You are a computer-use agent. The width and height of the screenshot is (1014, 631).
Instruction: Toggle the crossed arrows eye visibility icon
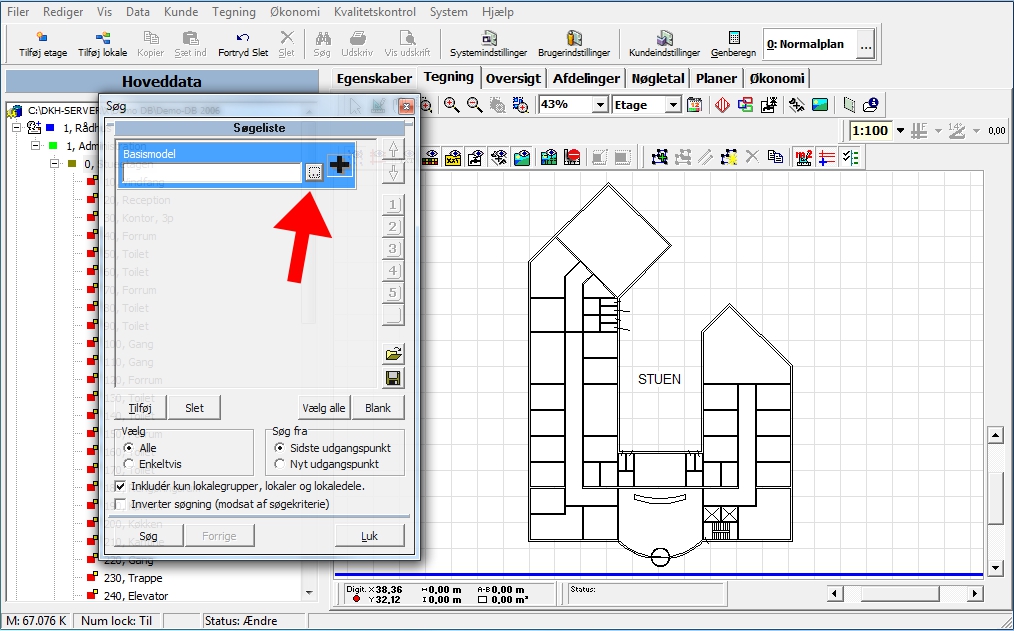(499, 157)
